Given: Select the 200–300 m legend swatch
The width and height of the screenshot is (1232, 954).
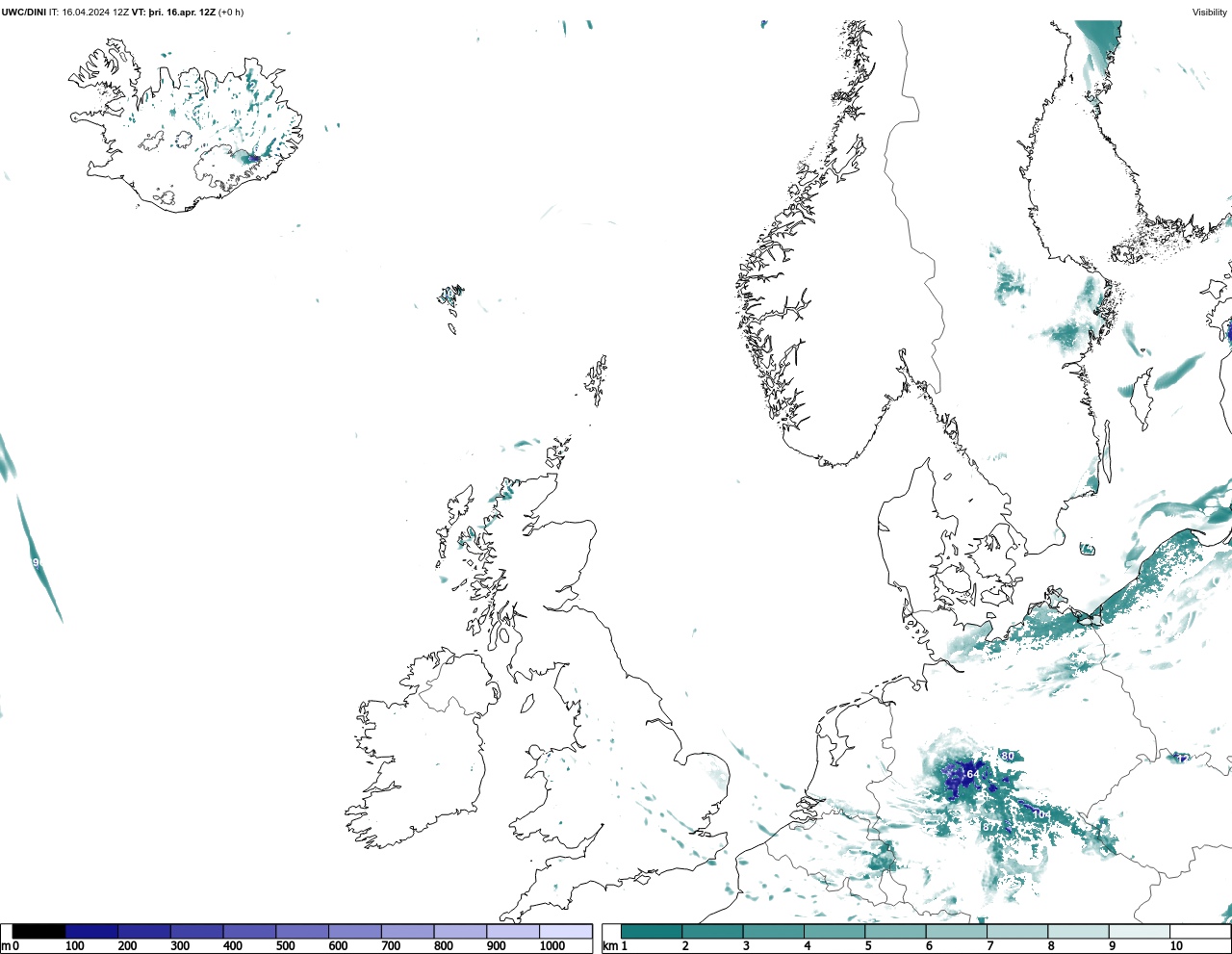Looking at the screenshot, I should click(144, 931).
